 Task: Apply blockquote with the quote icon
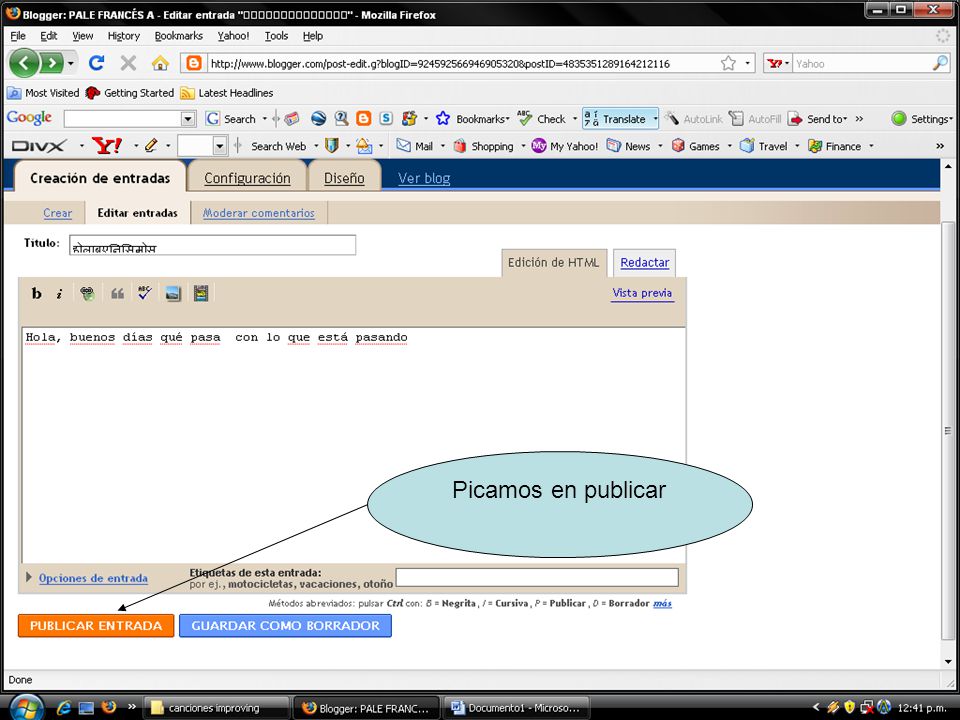[118, 294]
